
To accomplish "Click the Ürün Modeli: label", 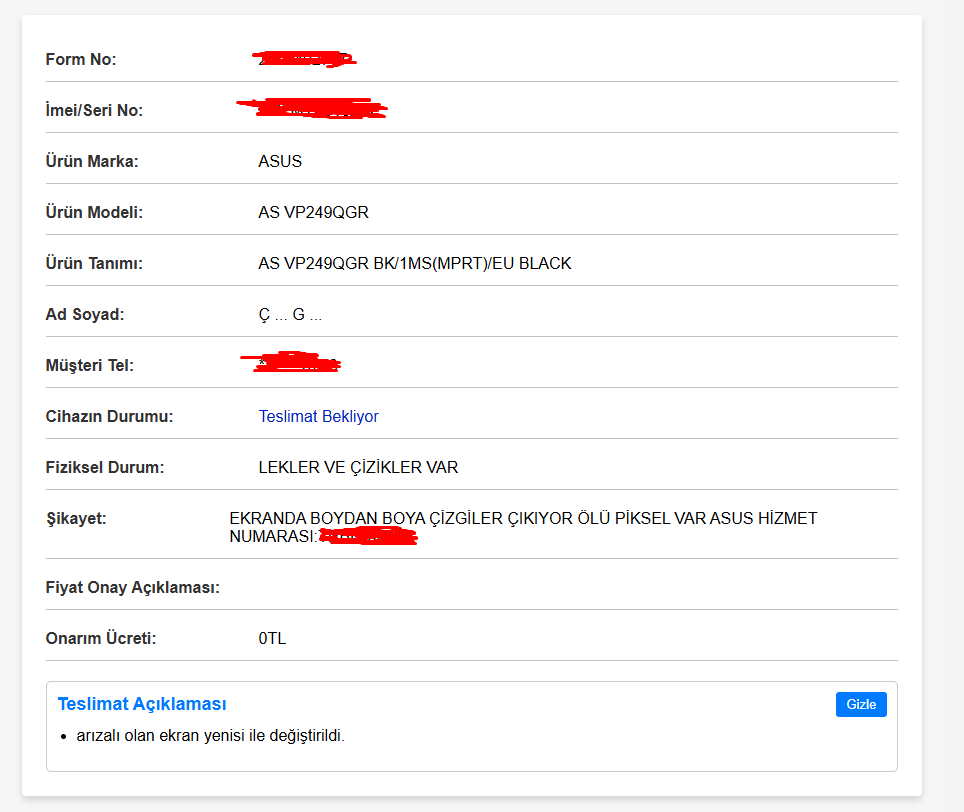I will pos(94,212).
